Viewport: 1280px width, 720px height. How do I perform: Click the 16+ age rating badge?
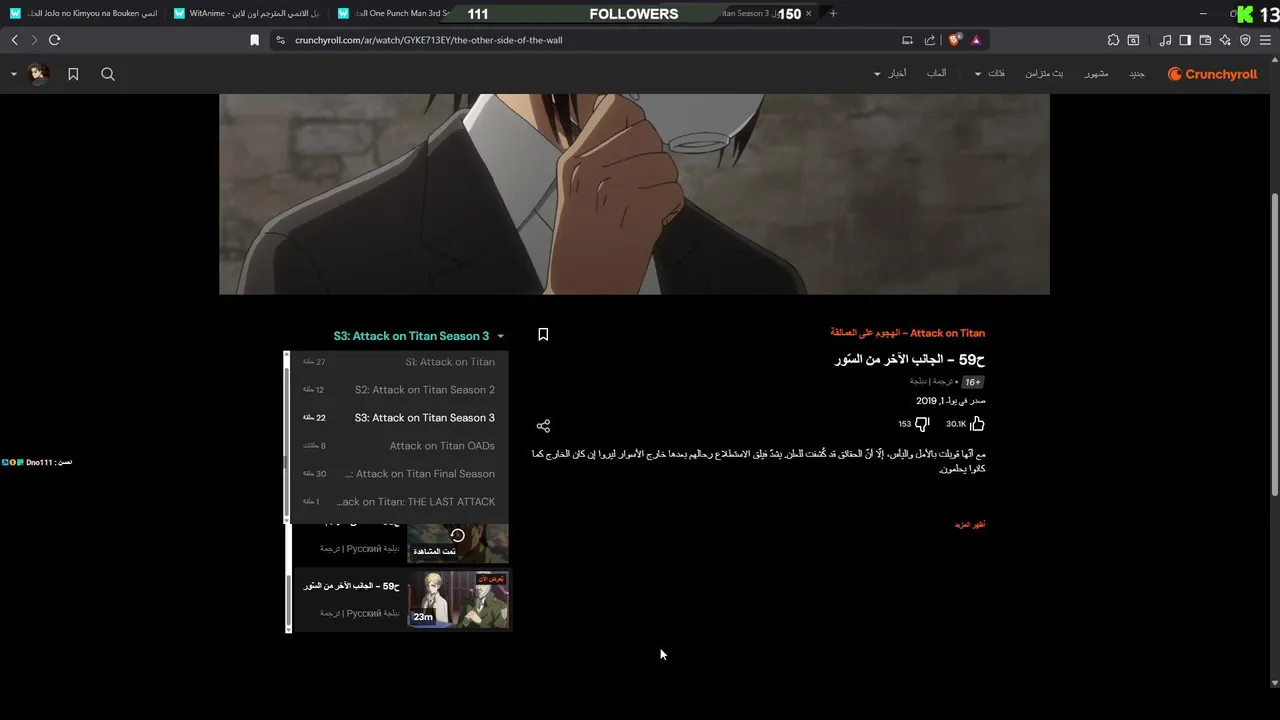(x=972, y=382)
